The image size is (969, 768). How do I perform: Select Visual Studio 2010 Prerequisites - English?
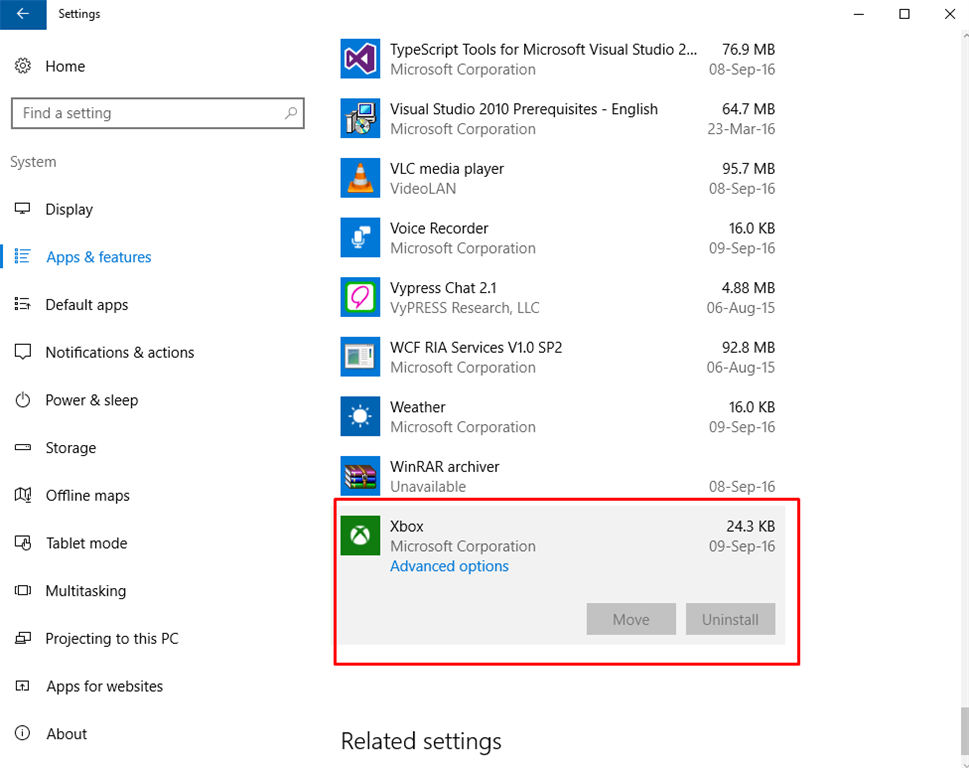point(557,118)
